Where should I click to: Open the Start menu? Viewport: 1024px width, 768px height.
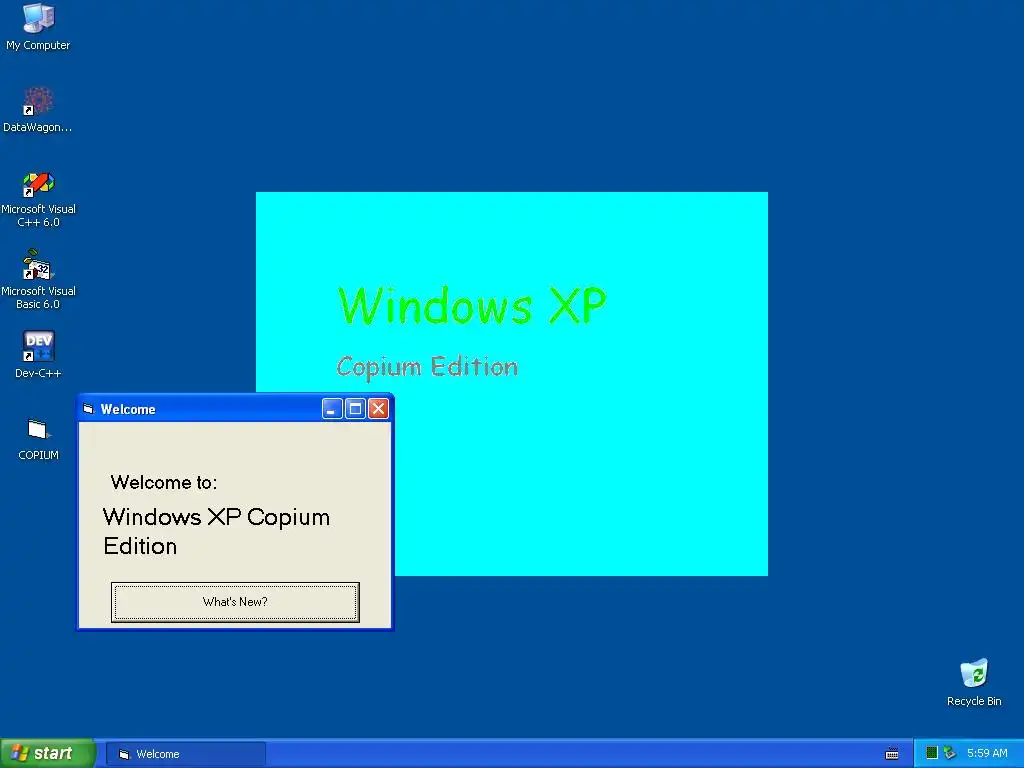[x=47, y=753]
